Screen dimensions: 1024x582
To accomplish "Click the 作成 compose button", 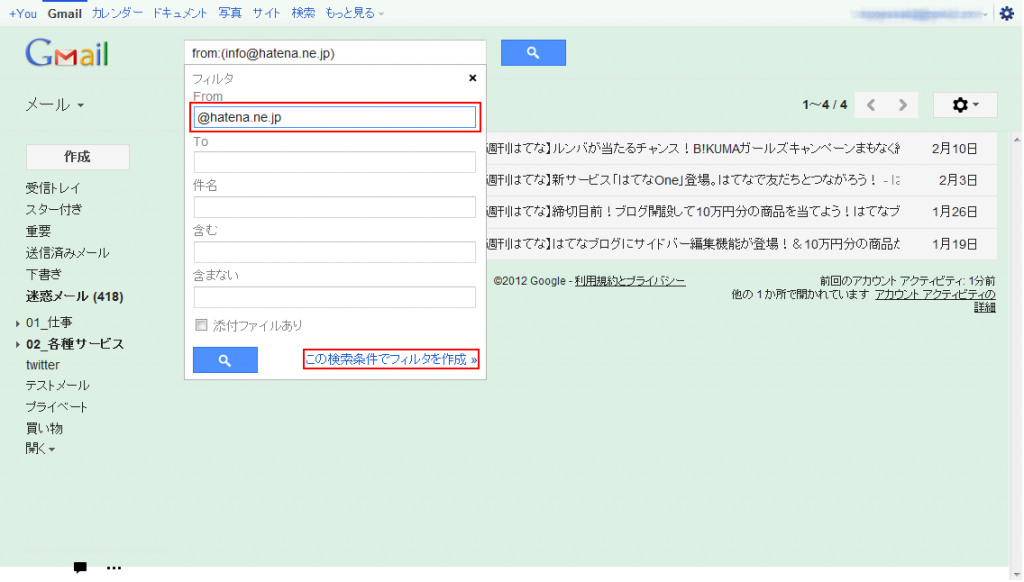I will tap(77, 157).
